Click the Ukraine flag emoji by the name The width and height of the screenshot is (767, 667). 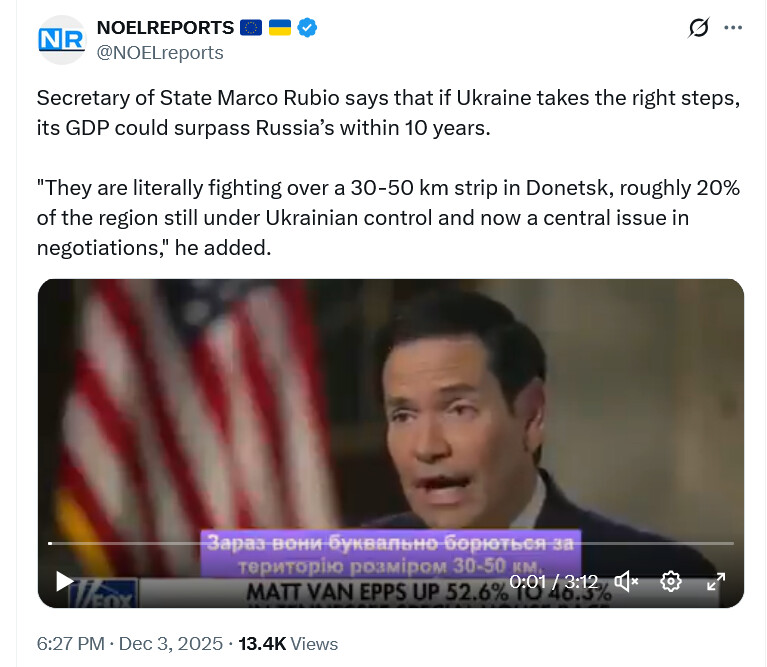[x=280, y=28]
